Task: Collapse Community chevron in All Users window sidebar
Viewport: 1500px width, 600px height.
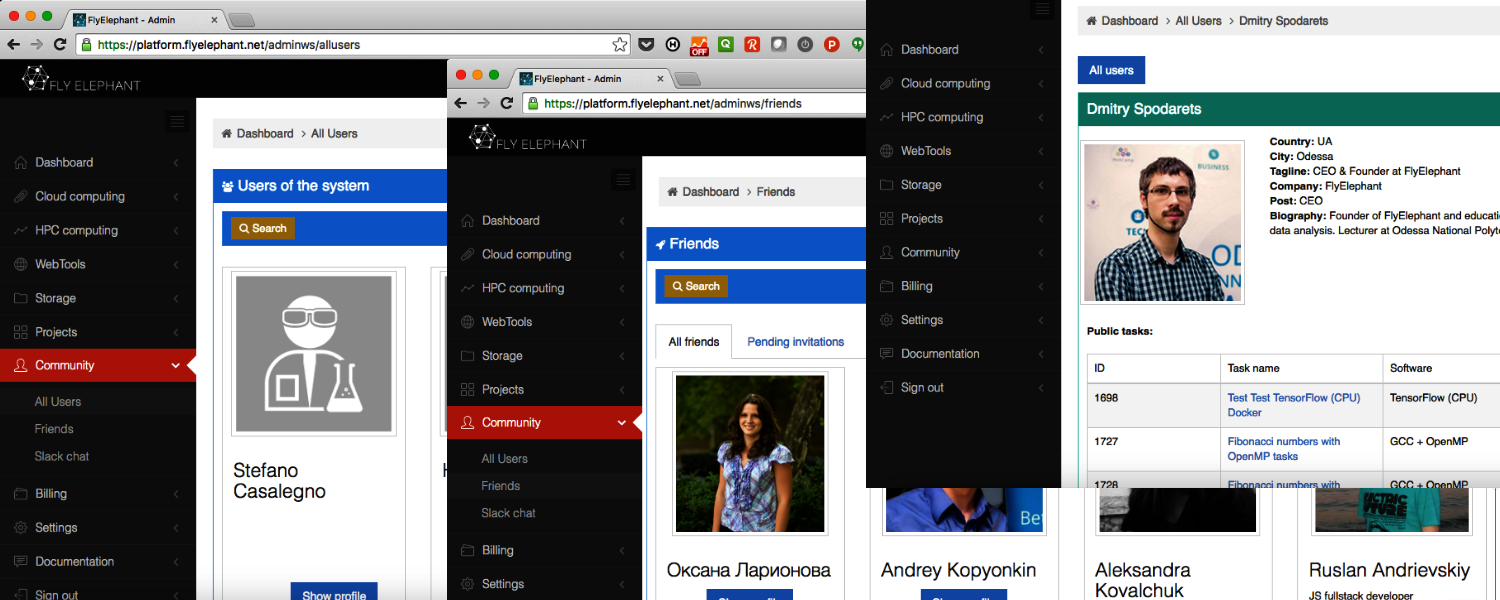Action: pos(176,366)
